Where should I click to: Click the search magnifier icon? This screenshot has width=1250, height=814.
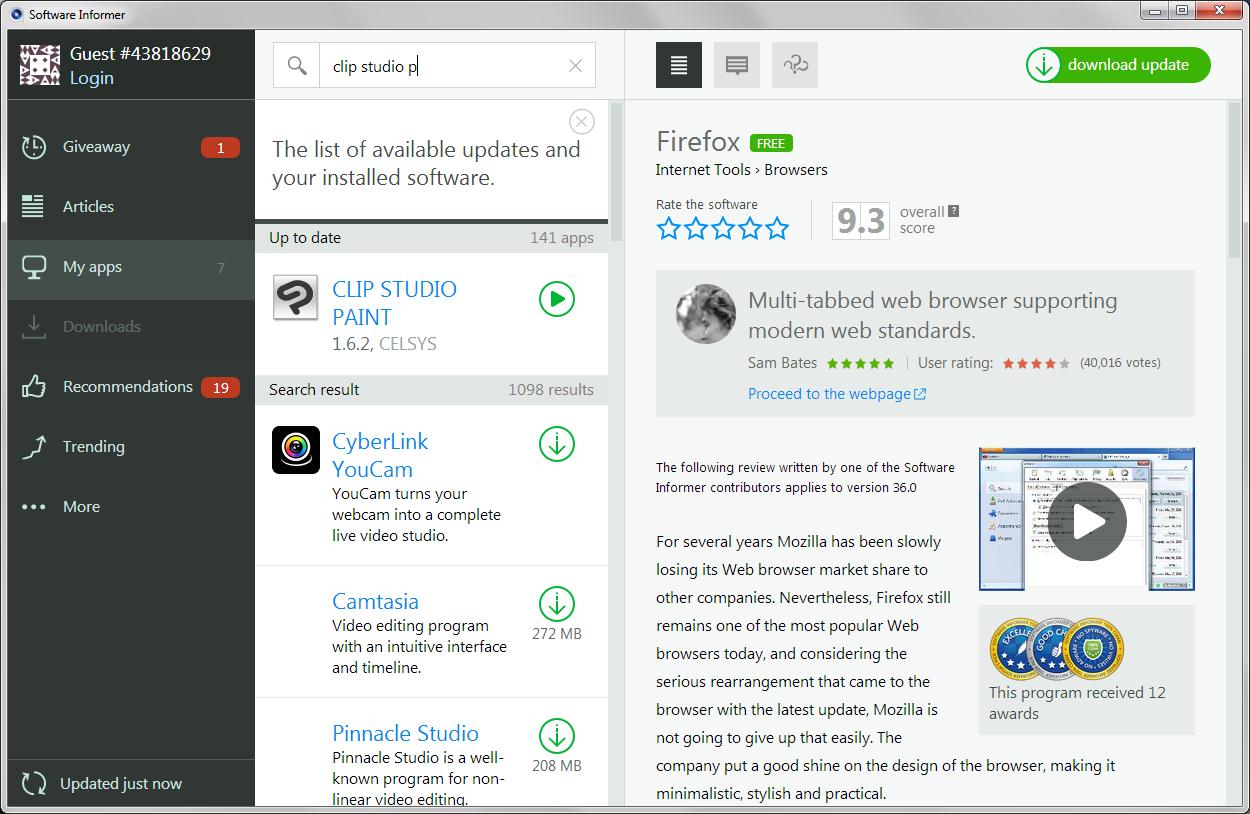[297, 65]
